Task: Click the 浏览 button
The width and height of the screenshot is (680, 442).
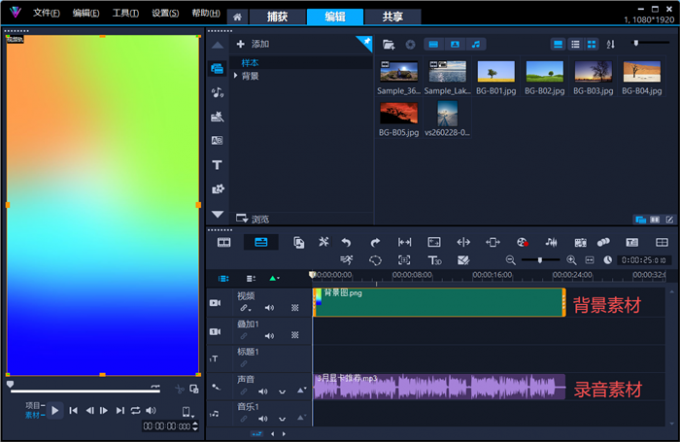Action: [252, 219]
